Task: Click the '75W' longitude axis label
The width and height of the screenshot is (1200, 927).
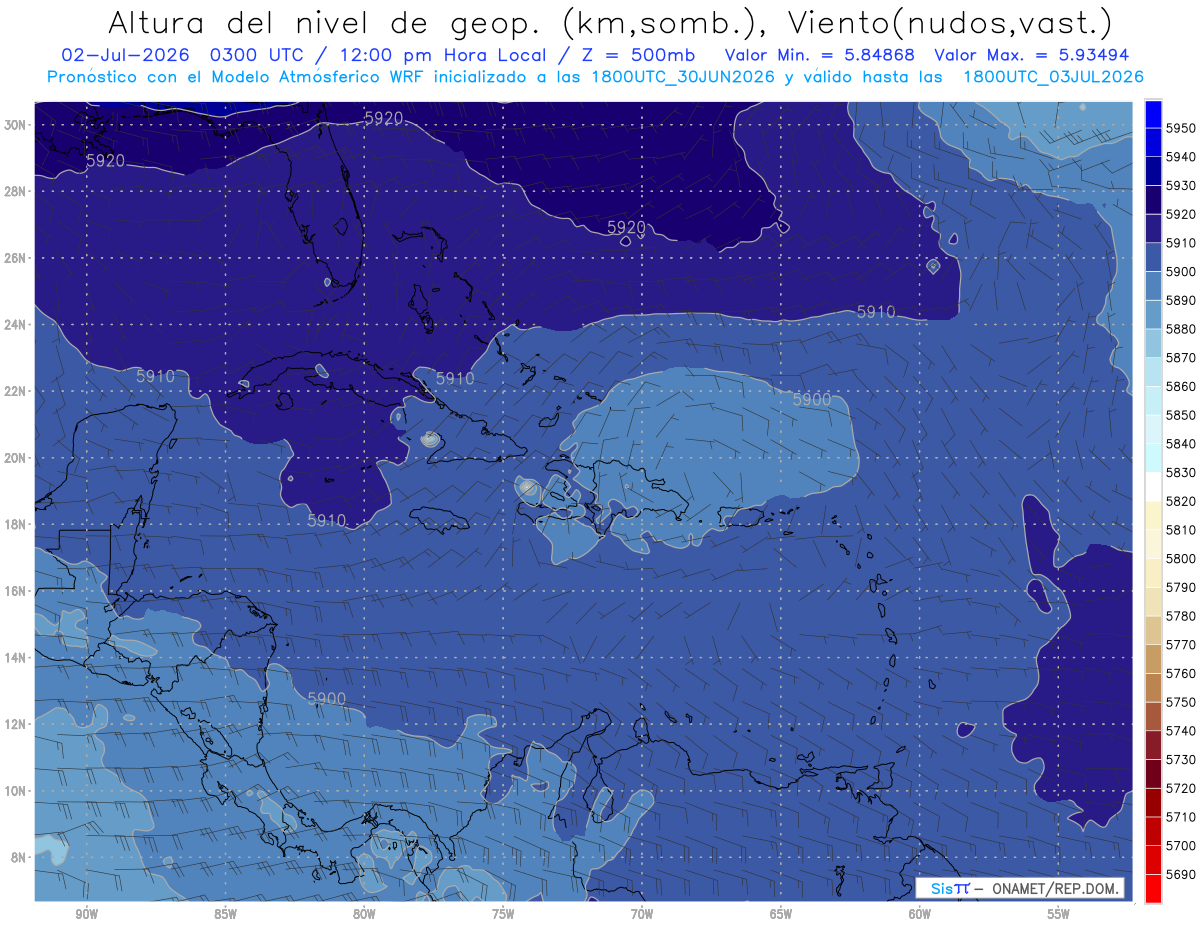Action: pos(503,913)
